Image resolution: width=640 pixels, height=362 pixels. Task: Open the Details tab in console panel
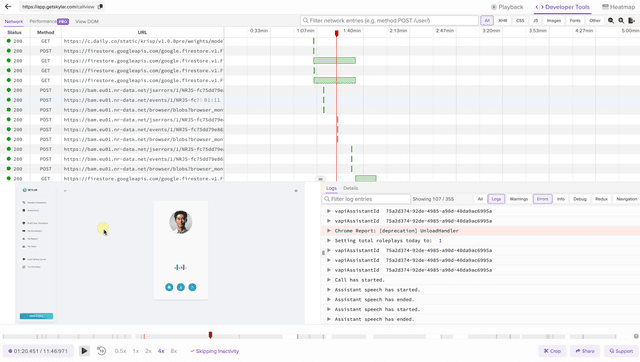[351, 188]
